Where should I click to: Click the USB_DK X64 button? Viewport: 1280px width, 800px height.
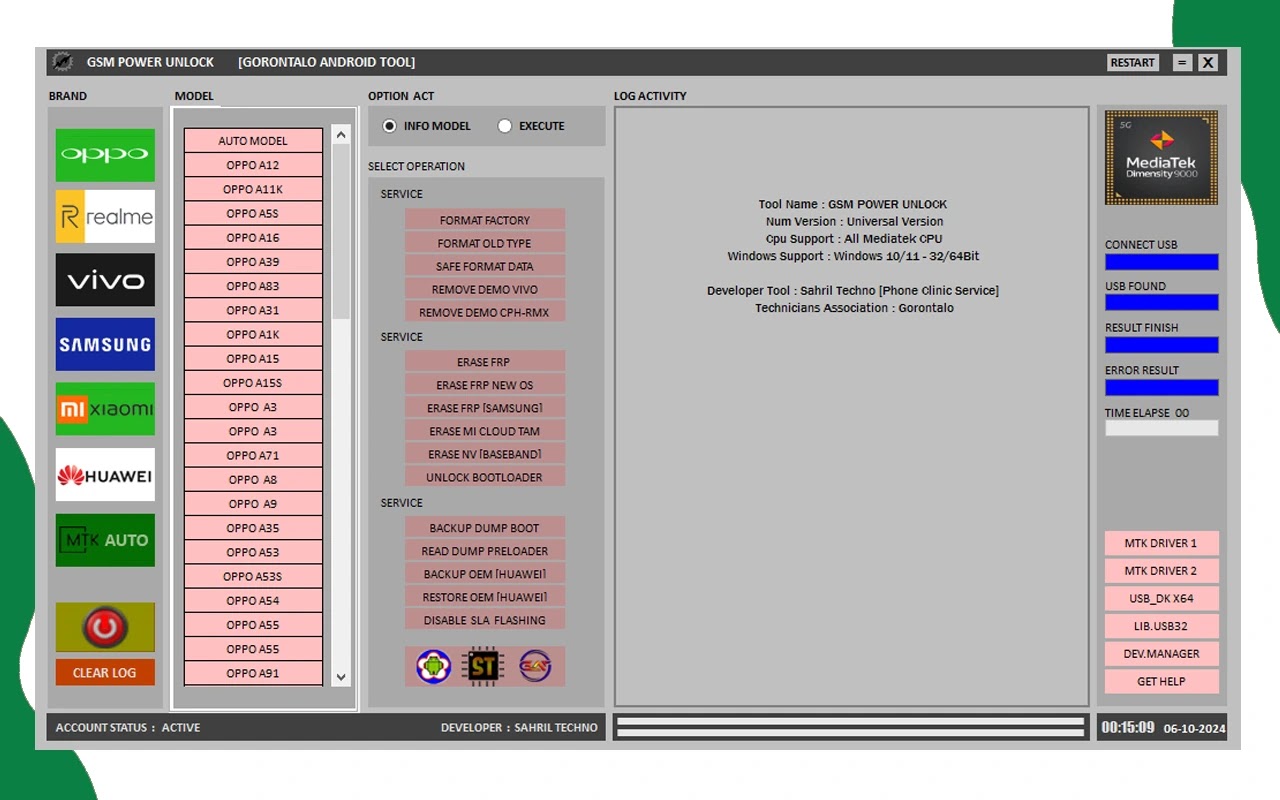pyautogui.click(x=1161, y=598)
